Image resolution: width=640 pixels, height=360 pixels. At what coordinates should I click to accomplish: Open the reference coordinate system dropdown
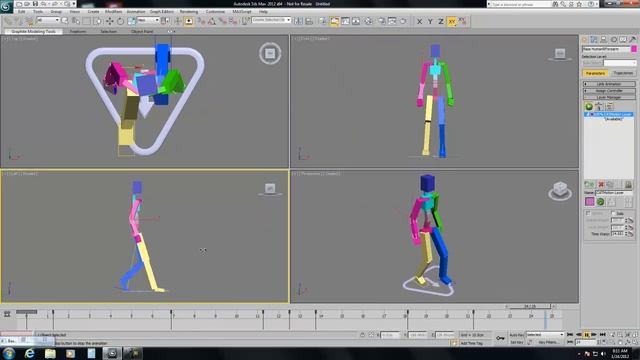148,20
